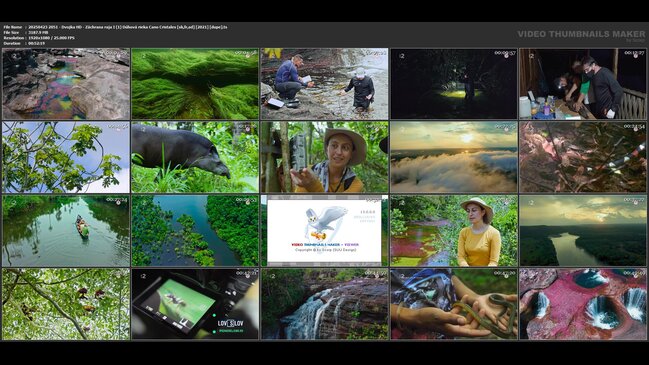Viewport: 649px width, 365px height.
Task: Click the File Size value in header
Action: click(38, 32)
